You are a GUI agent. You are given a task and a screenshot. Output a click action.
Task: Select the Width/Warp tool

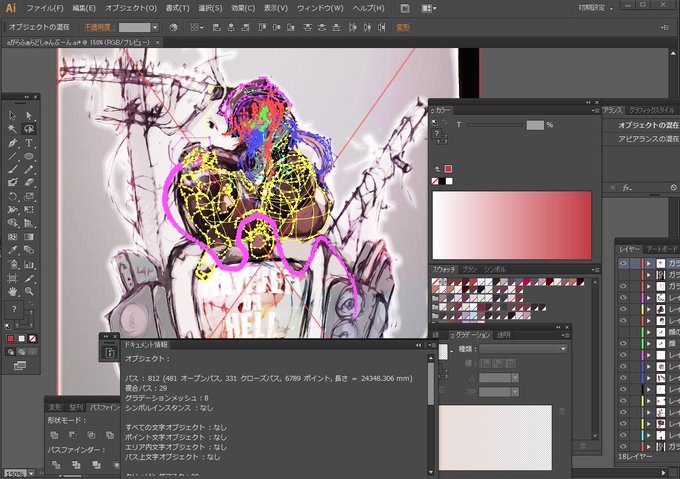click(12, 210)
